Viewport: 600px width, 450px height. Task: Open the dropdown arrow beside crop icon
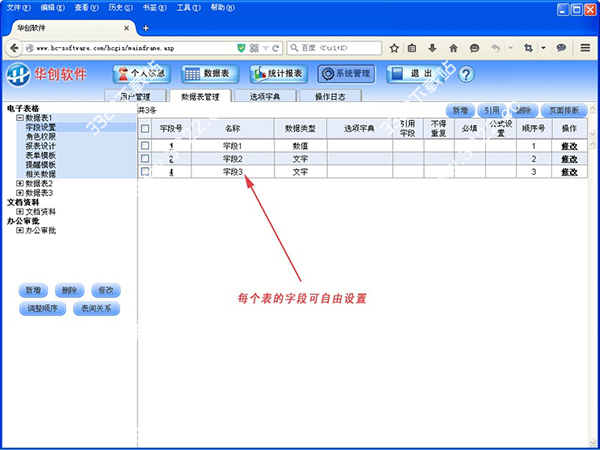point(543,48)
